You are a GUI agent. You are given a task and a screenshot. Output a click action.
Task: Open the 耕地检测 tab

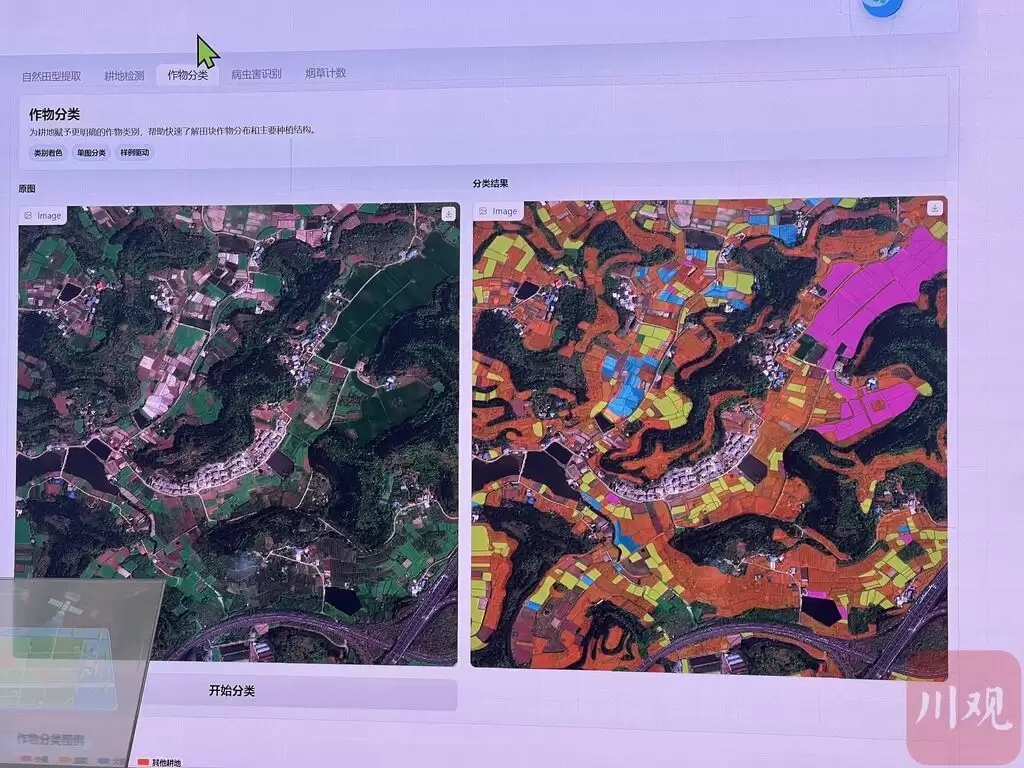(124, 76)
